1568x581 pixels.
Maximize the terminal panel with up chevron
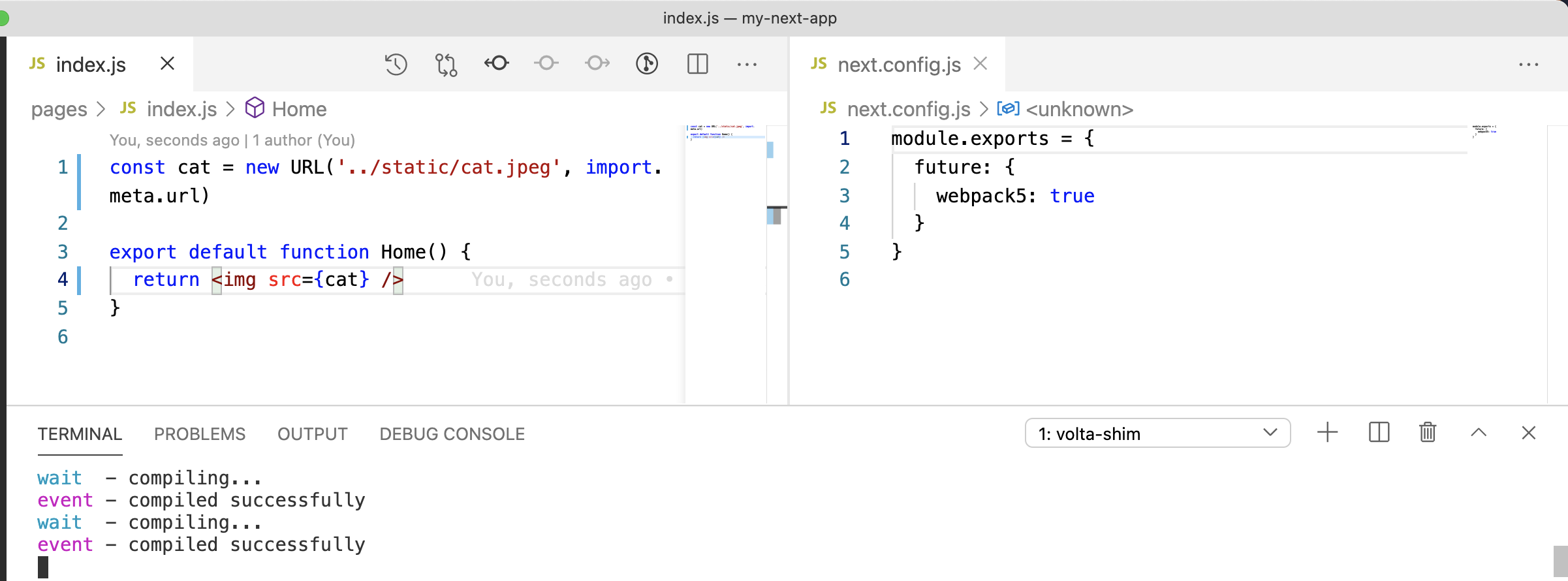pos(1479,433)
